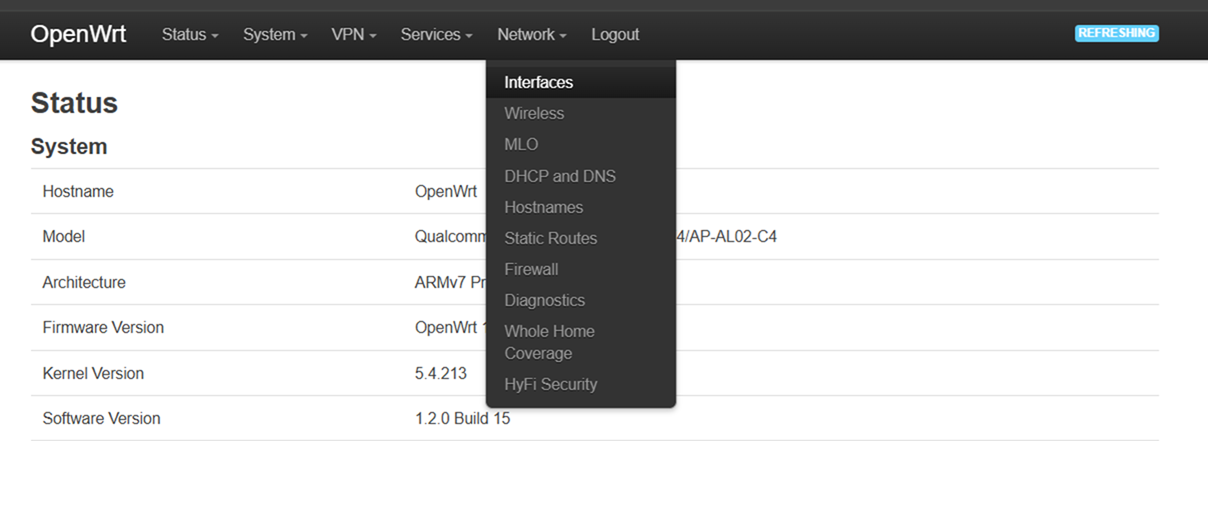Expand the VPN dropdown menu
The width and height of the screenshot is (1208, 506).
point(354,34)
